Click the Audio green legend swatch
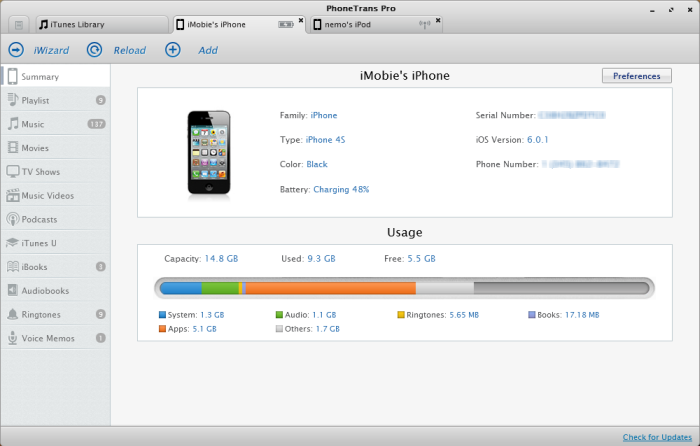 click(x=279, y=315)
